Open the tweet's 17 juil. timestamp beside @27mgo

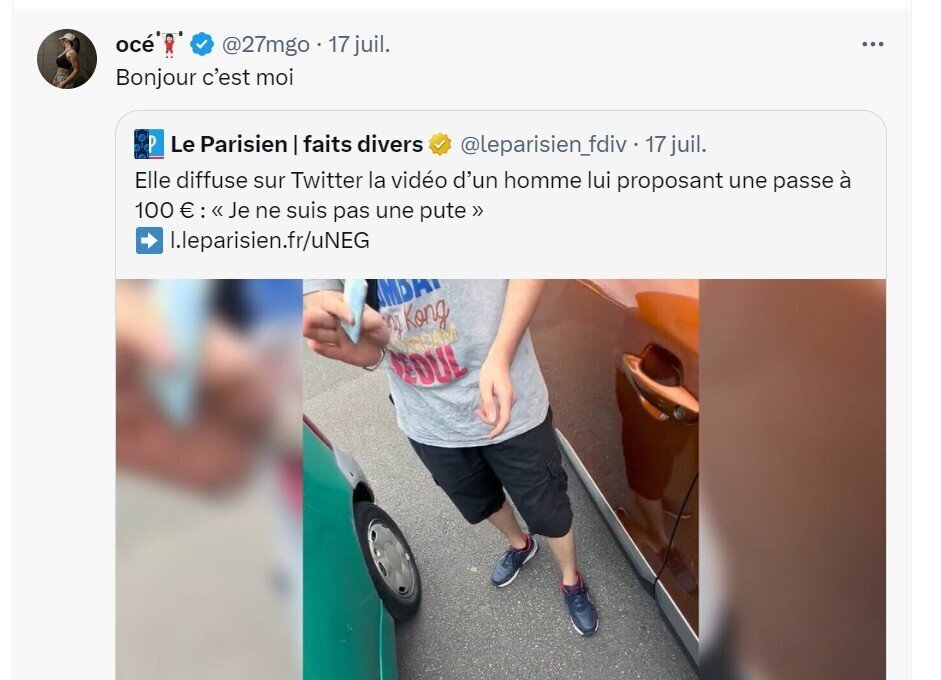(359, 44)
